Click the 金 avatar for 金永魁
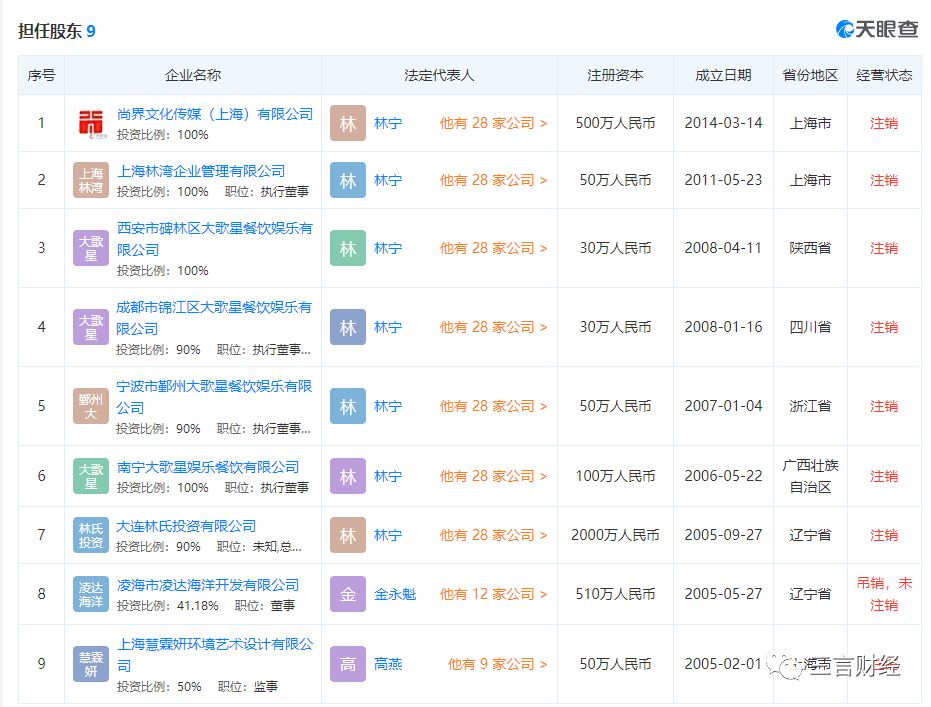Viewport: 931px width, 707px height. [348, 594]
